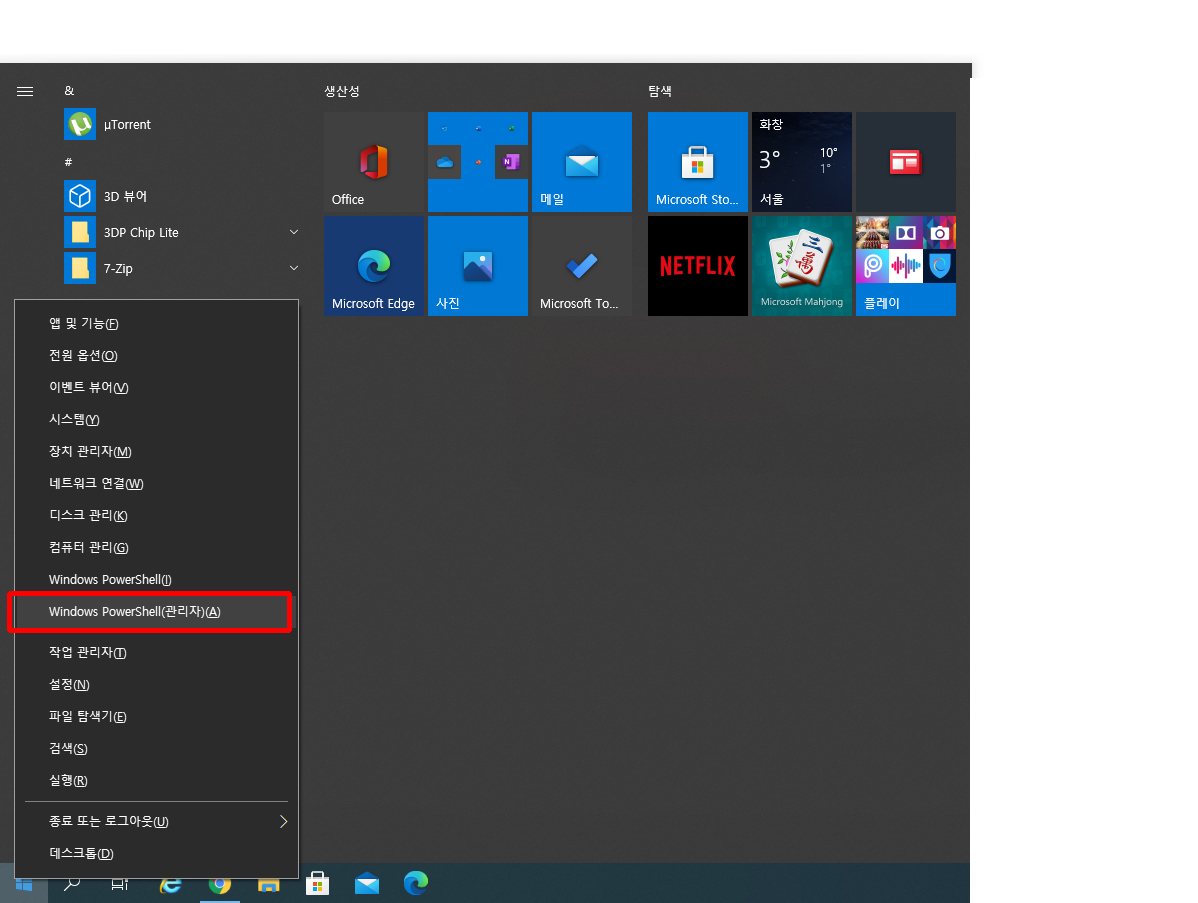Image resolution: width=1198 pixels, height=903 pixels.
Task: Launch Windows PowerShell(관리자)(A)
Action: point(157,612)
